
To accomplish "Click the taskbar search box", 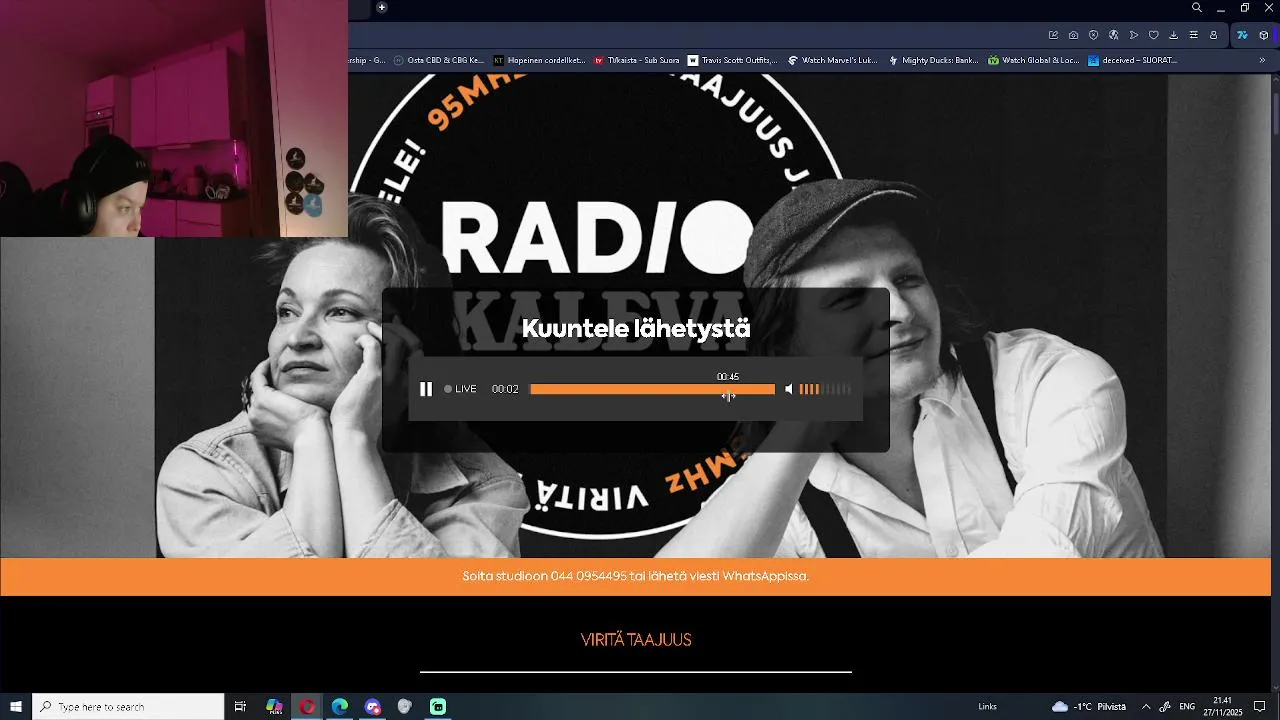I will (128, 706).
